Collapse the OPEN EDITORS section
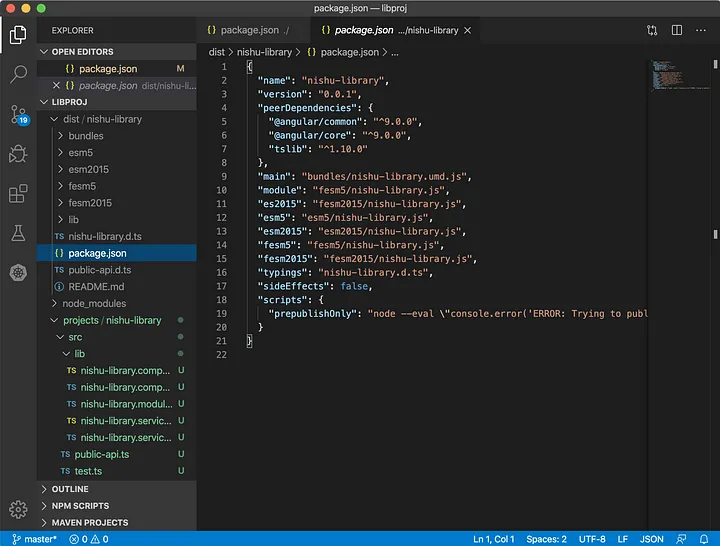720x546 pixels. (82, 52)
